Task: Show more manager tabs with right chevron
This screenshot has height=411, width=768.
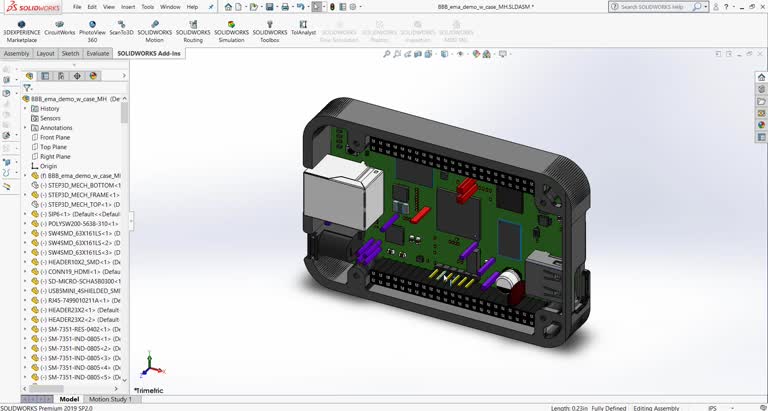Action: (124, 76)
